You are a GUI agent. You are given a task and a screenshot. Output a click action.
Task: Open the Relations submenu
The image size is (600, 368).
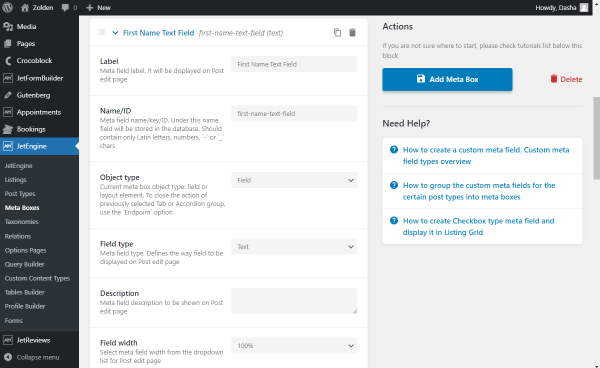(x=18, y=236)
